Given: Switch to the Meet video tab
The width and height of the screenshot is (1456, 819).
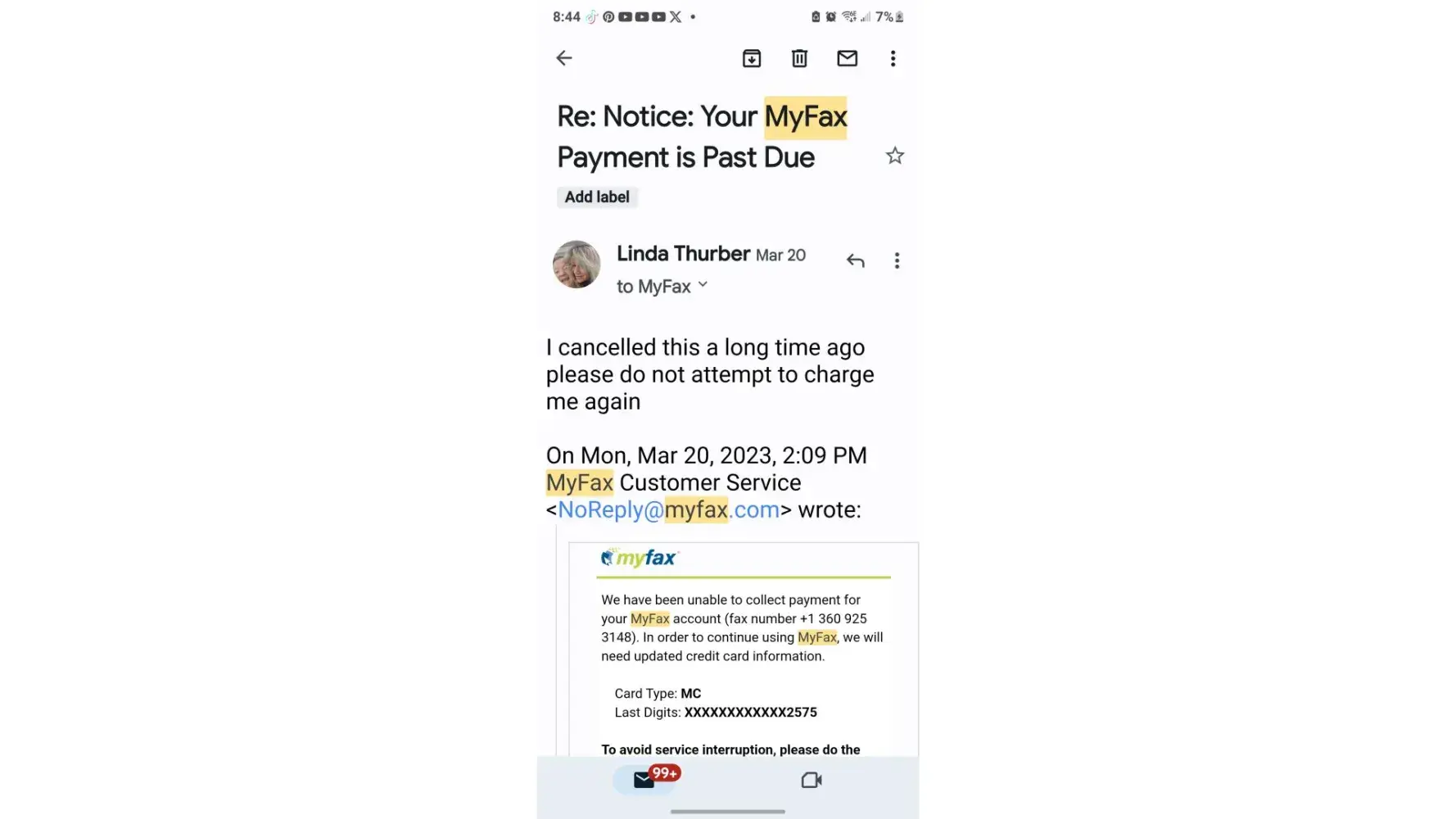Looking at the screenshot, I should 811,780.
